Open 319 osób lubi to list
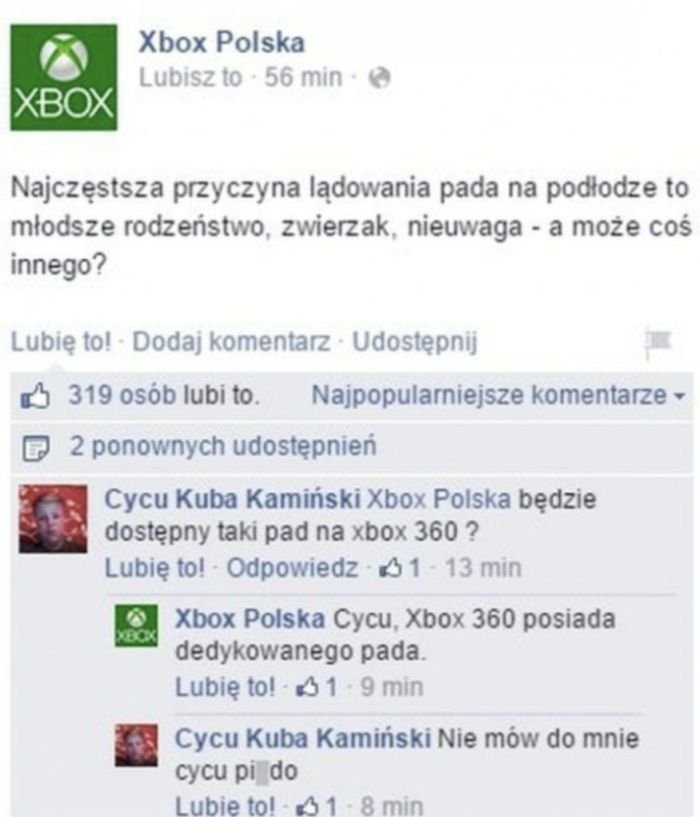This screenshot has width=700, height=817. 164,395
